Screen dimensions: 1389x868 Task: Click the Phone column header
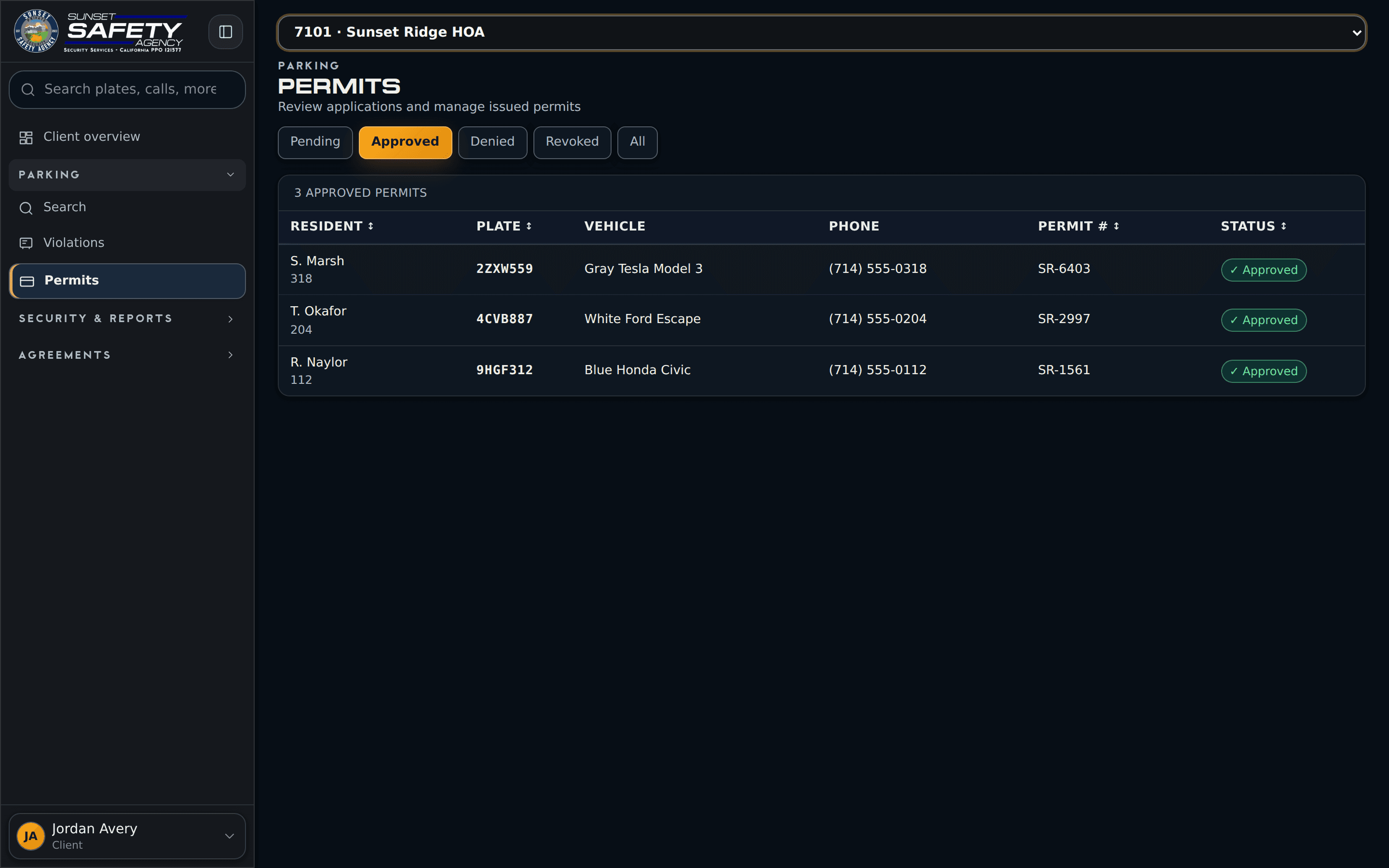tap(854, 226)
